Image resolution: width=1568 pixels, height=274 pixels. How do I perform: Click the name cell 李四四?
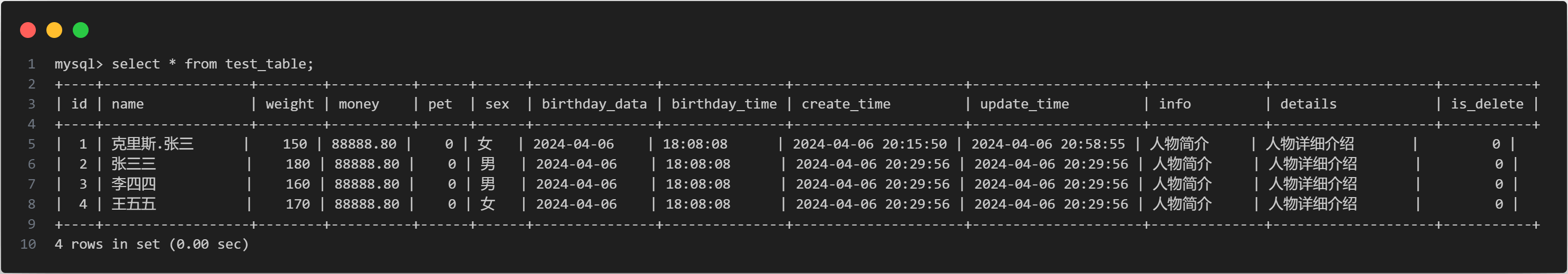(134, 184)
